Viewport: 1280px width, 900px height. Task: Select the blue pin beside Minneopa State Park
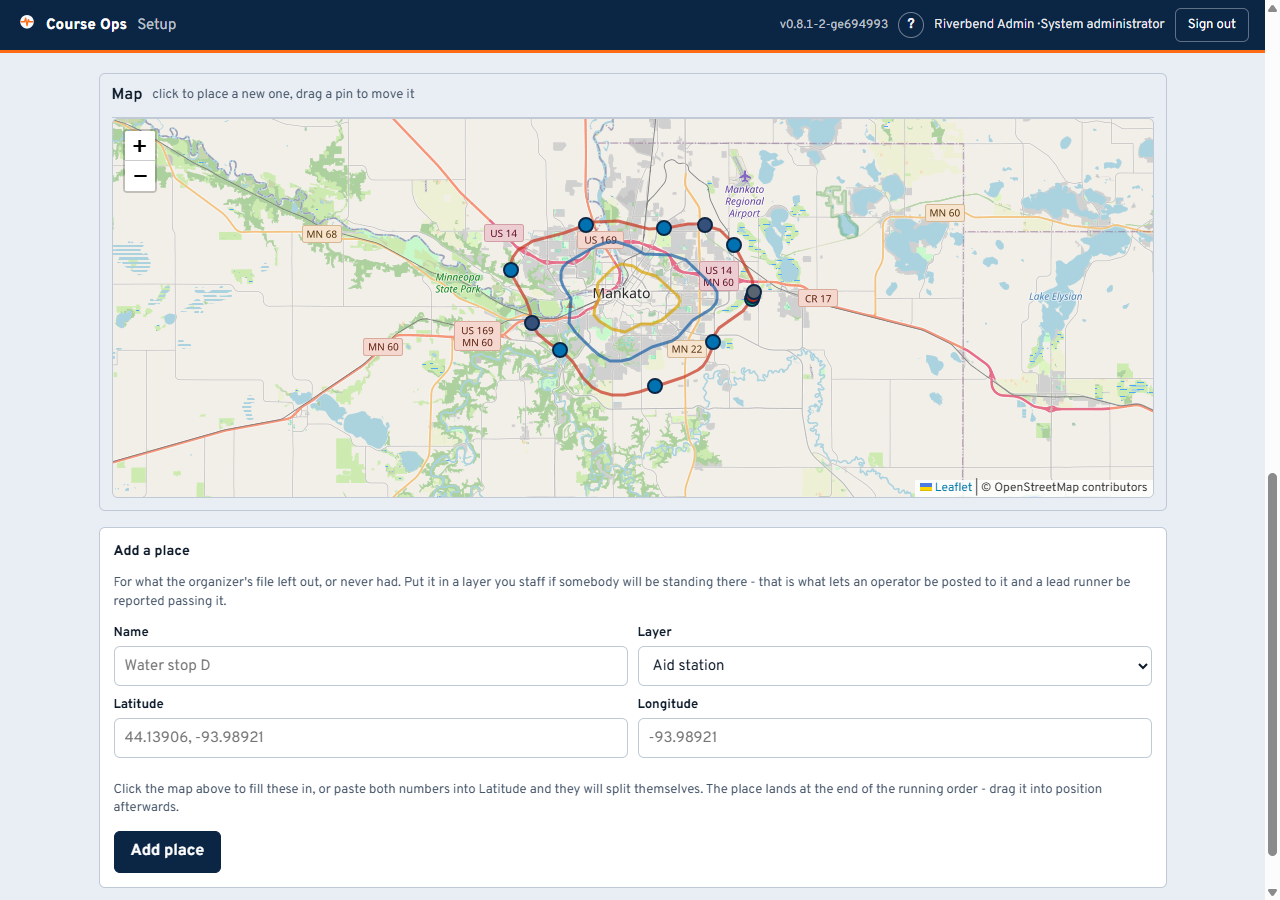(x=511, y=270)
